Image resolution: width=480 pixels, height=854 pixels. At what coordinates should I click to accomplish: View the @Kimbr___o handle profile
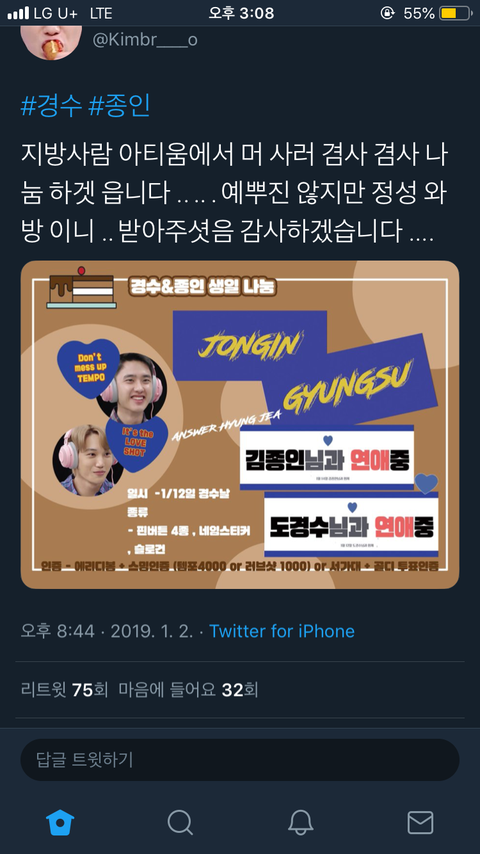(x=145, y=40)
